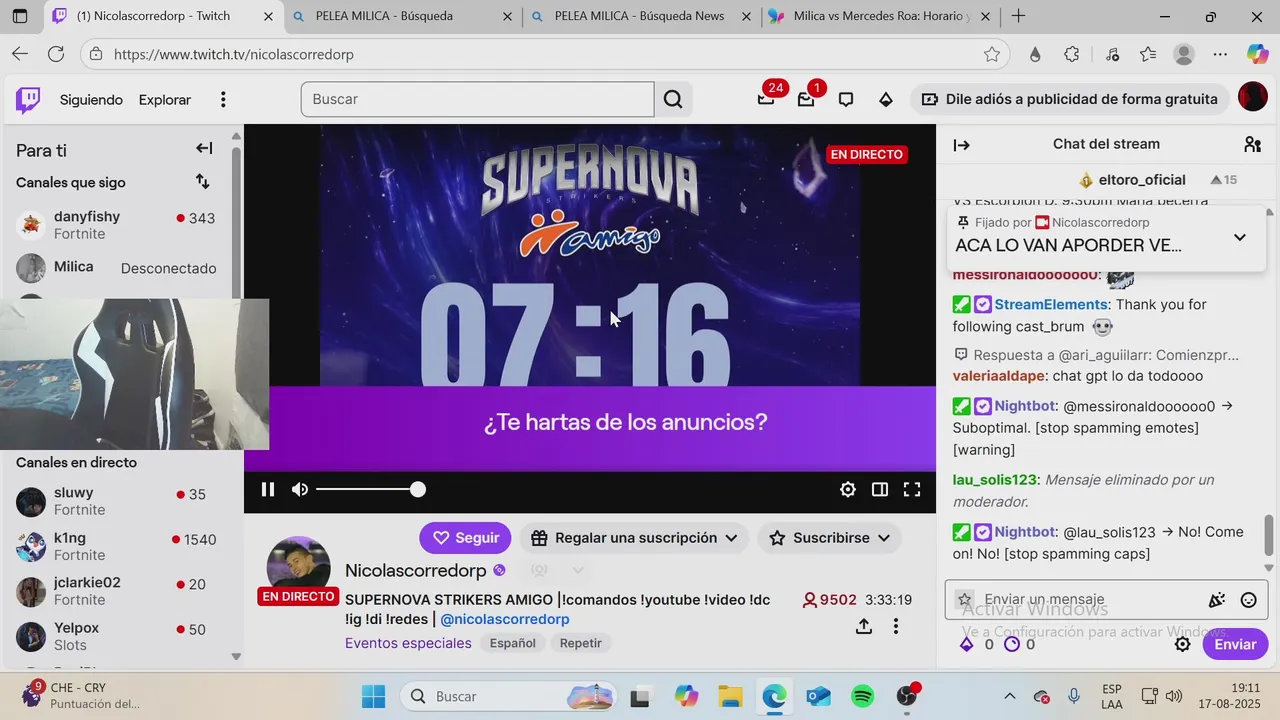Open Regalar una suscripción dropdown
The width and height of the screenshot is (1280, 720).
point(634,538)
